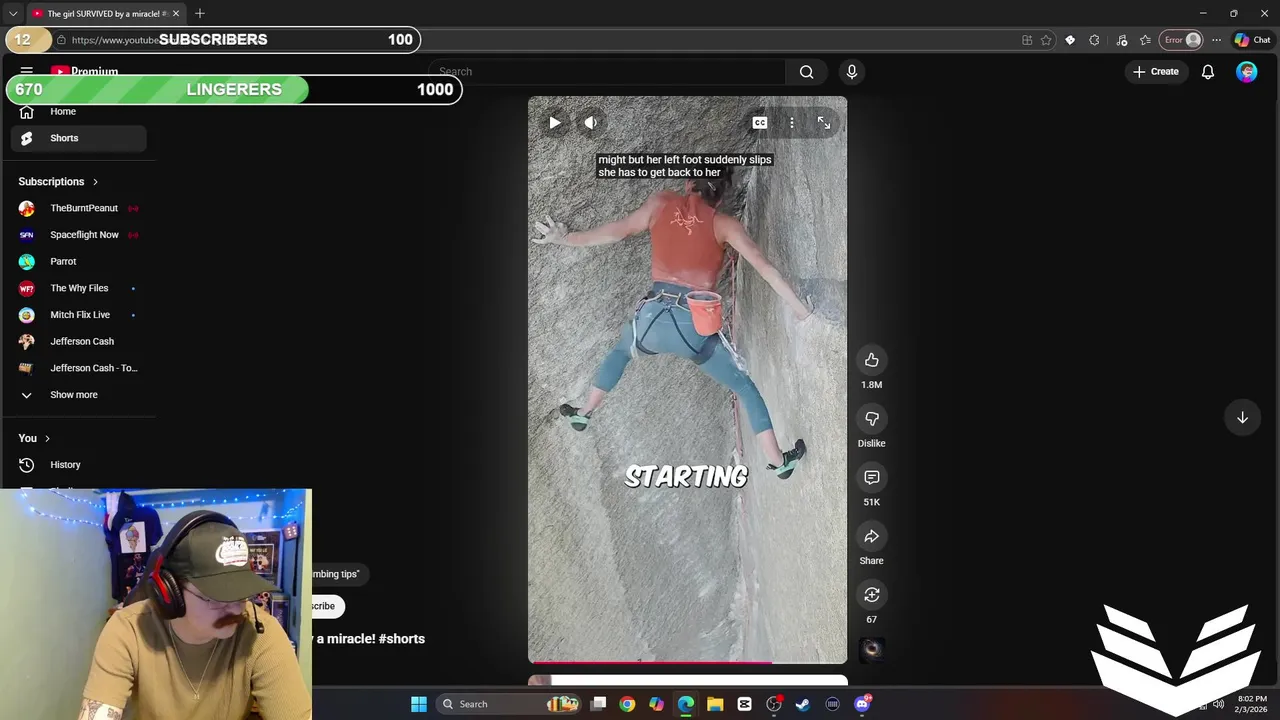Open the Favorites list icon
The width and height of the screenshot is (1280, 720).
(x=1145, y=40)
